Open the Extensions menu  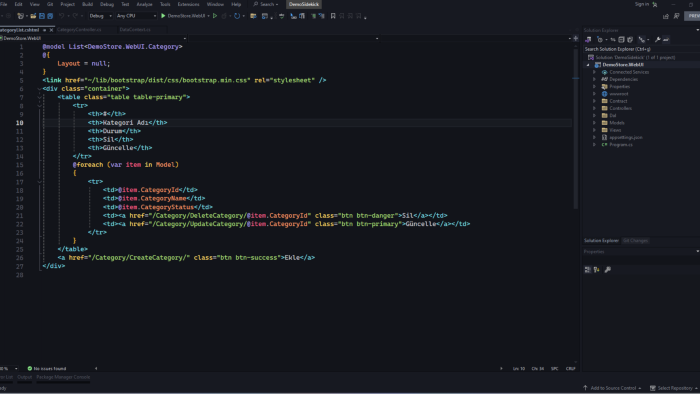tap(188, 4)
